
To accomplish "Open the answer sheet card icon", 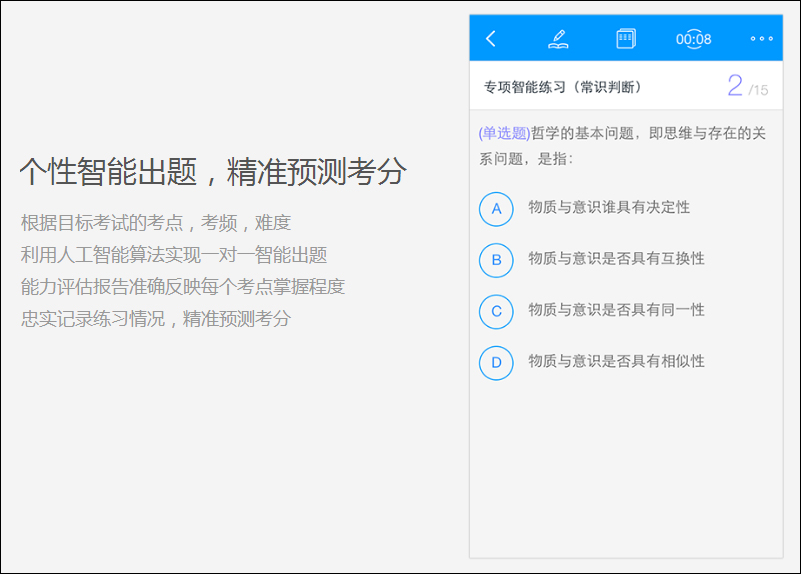I will point(625,39).
